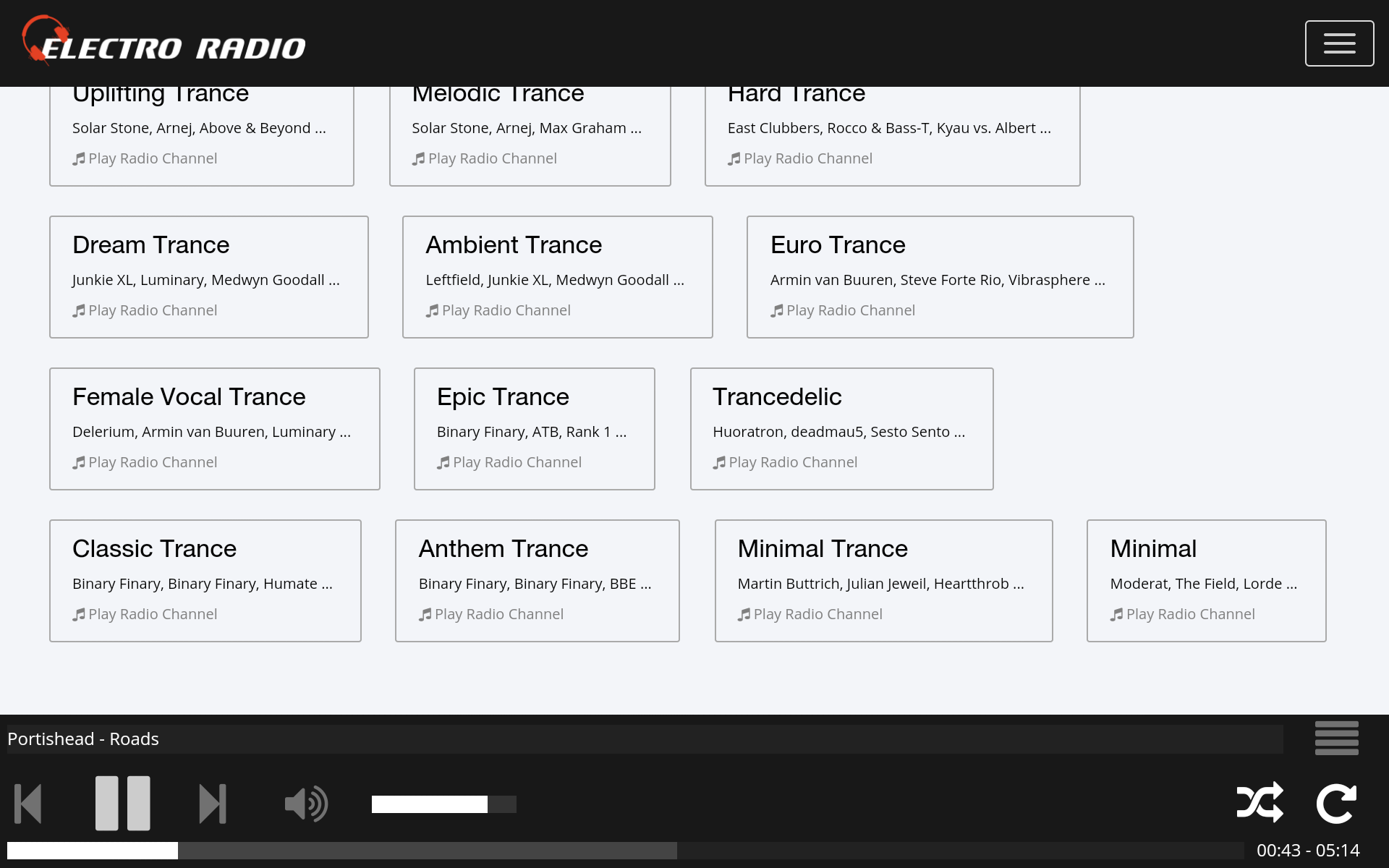1389x868 pixels.
Task: Skip to previous track
Action: pos(28,804)
